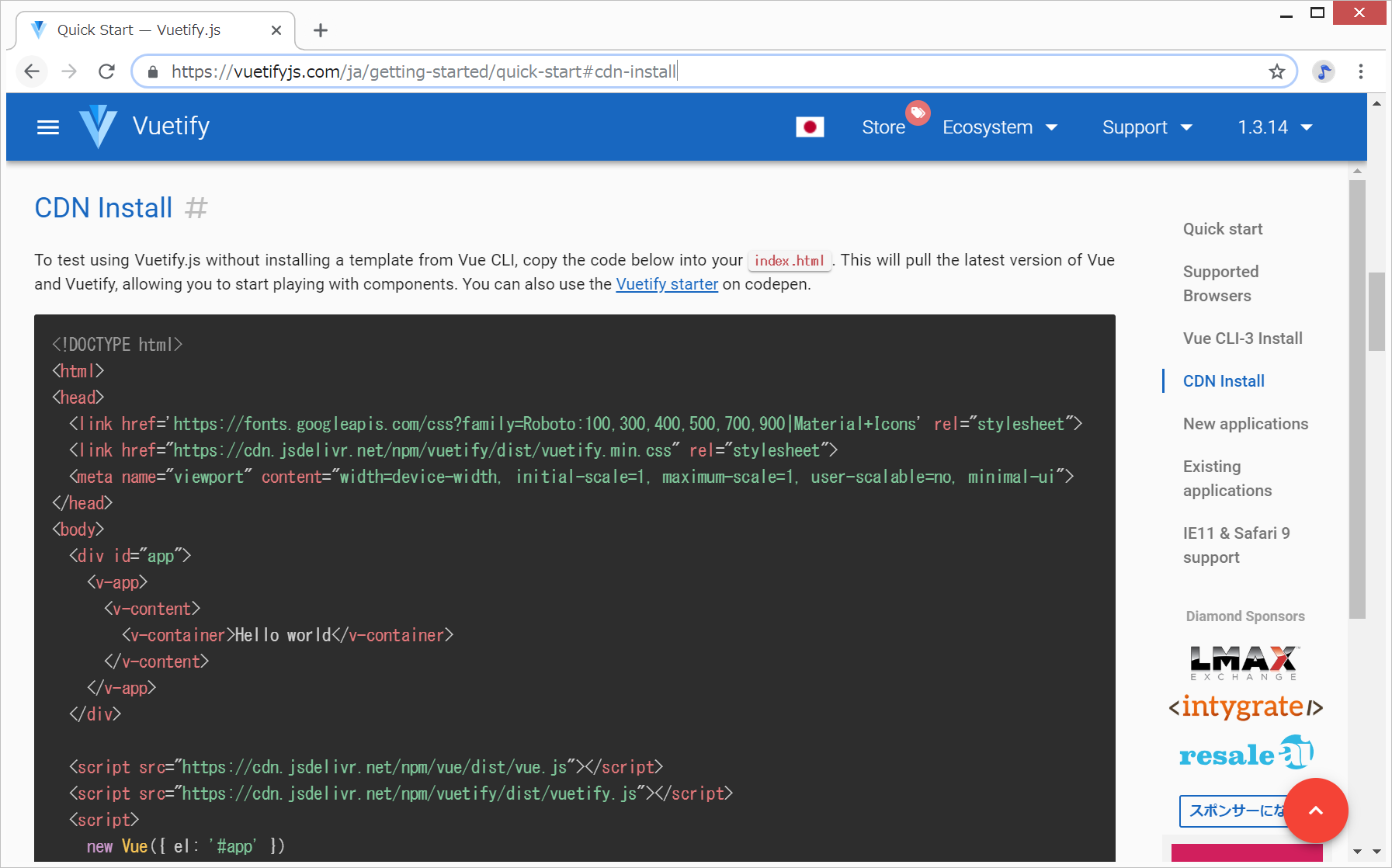The image size is (1392, 868).
Task: Open the Vuetify starter codepen link
Action: pos(667,284)
